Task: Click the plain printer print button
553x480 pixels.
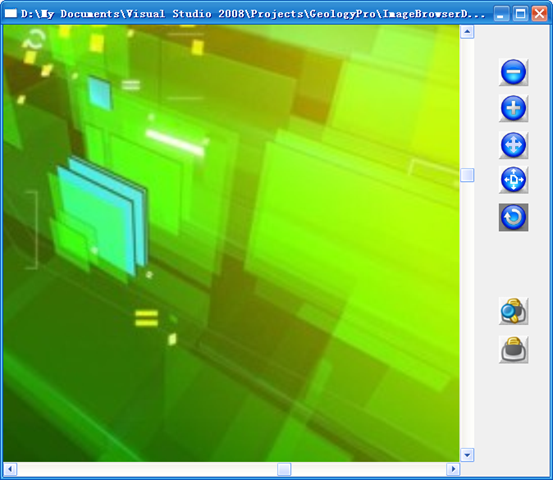Action: point(514,350)
